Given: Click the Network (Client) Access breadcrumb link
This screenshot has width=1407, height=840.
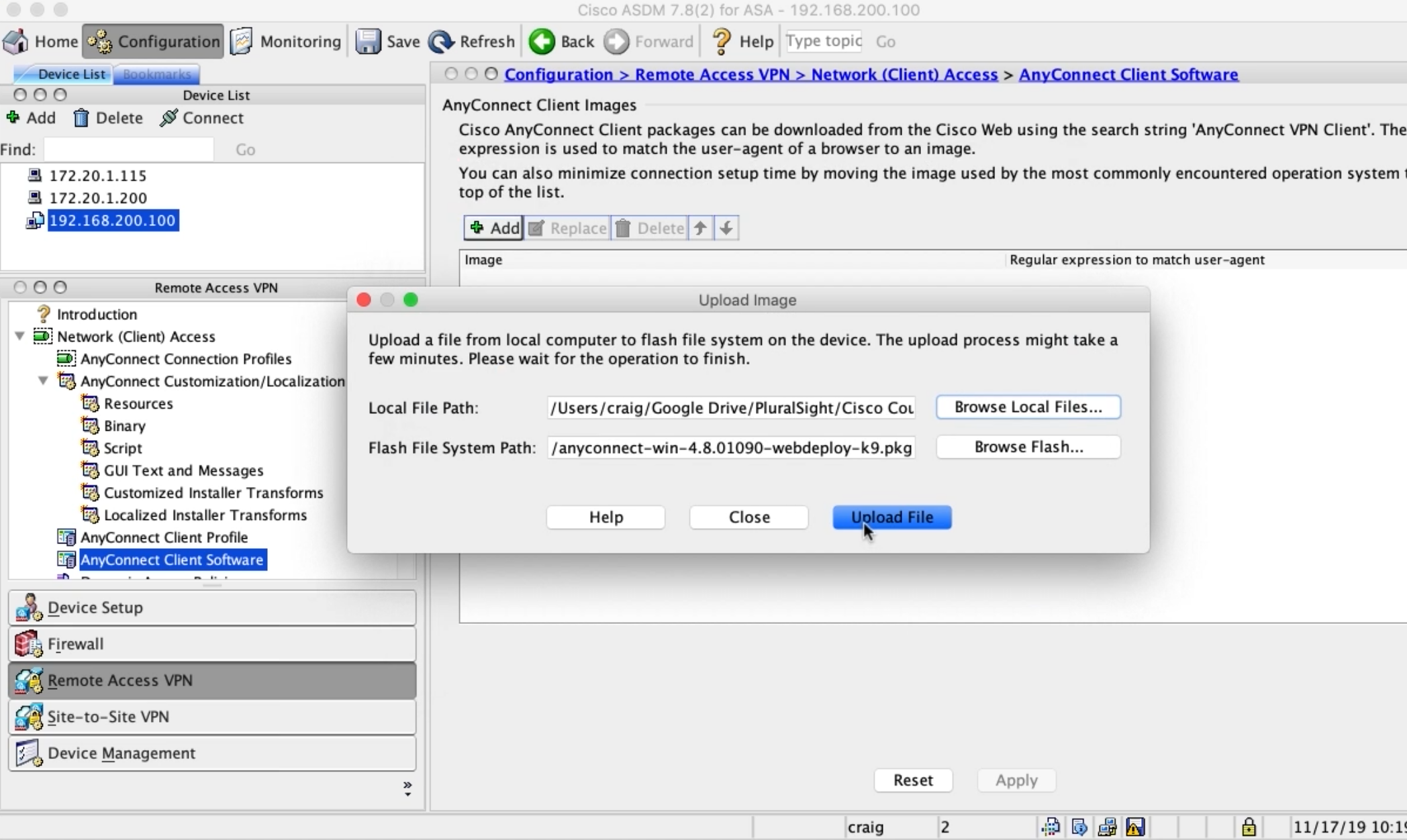Looking at the screenshot, I should click(904, 74).
